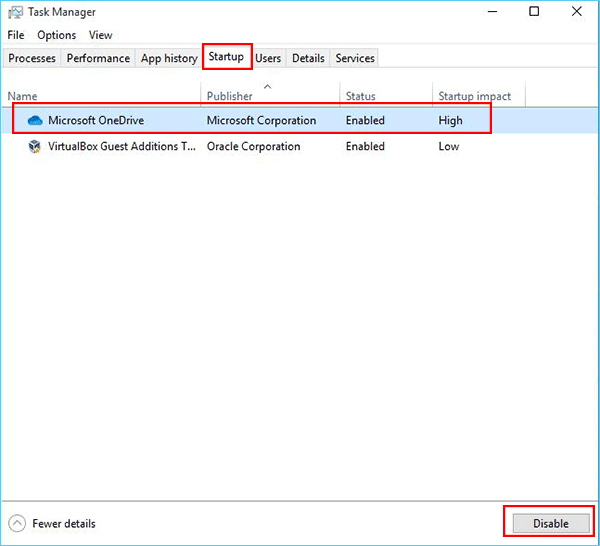Click the Enabled status of VirtualBox row
600x546 pixels.
[x=365, y=147]
